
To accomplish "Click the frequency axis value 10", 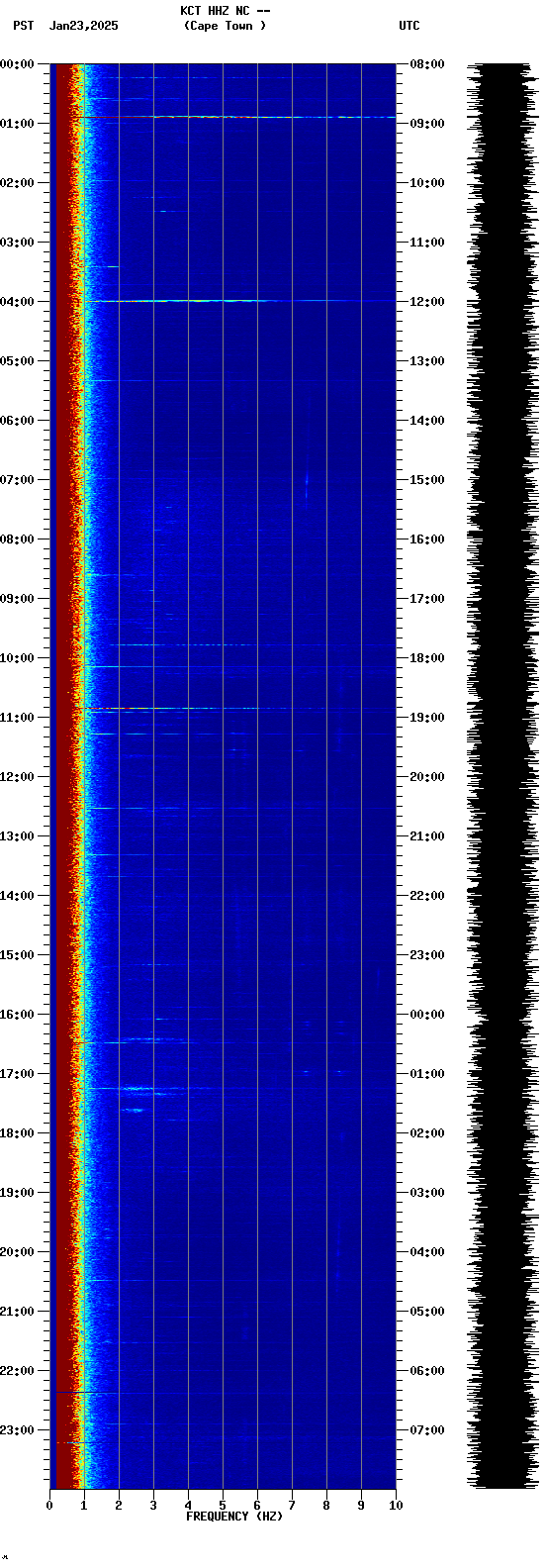I will 396,1506.
